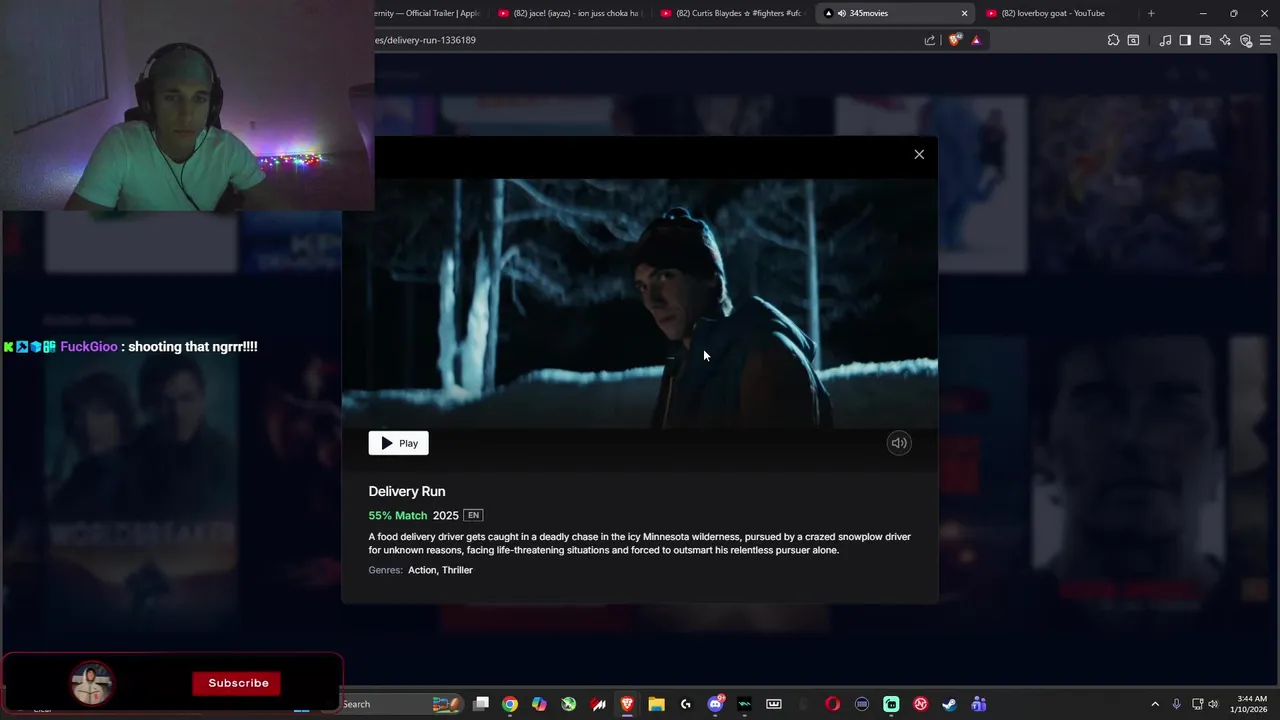
Task: Open the Brave Rewards triangle icon
Action: (976, 40)
